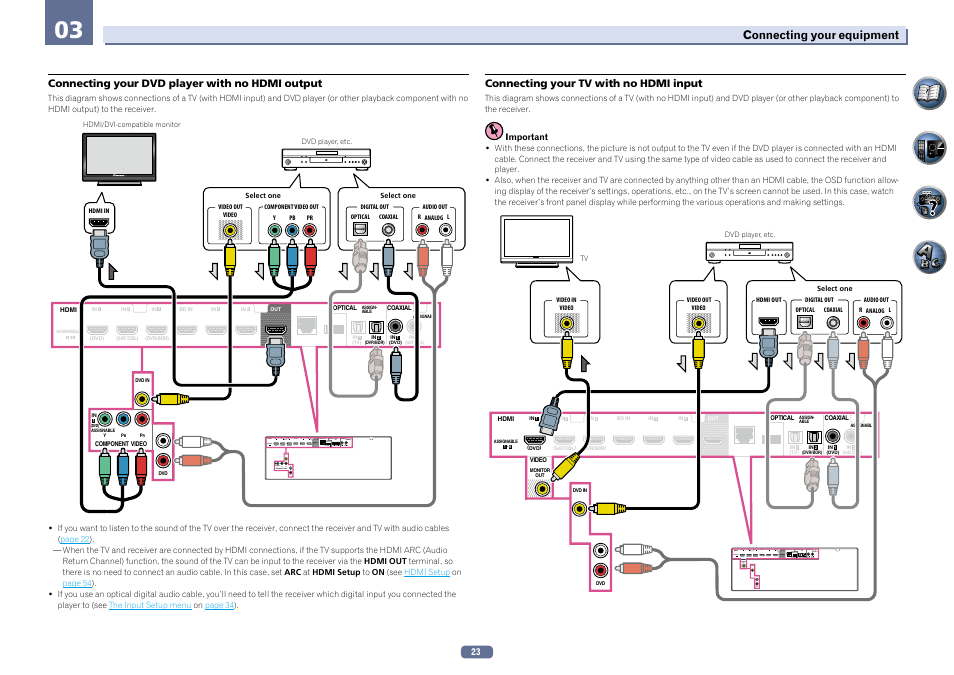Click the 'MONITOR OUT' label on right receiver panel

(x=540, y=472)
